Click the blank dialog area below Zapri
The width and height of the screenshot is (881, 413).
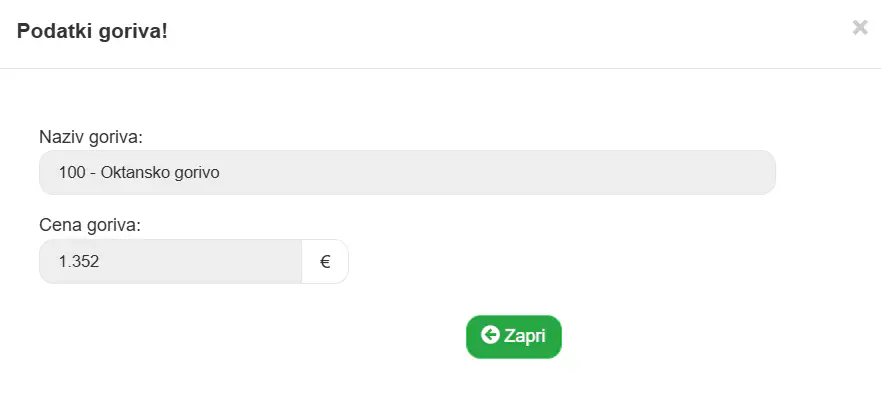click(x=514, y=387)
